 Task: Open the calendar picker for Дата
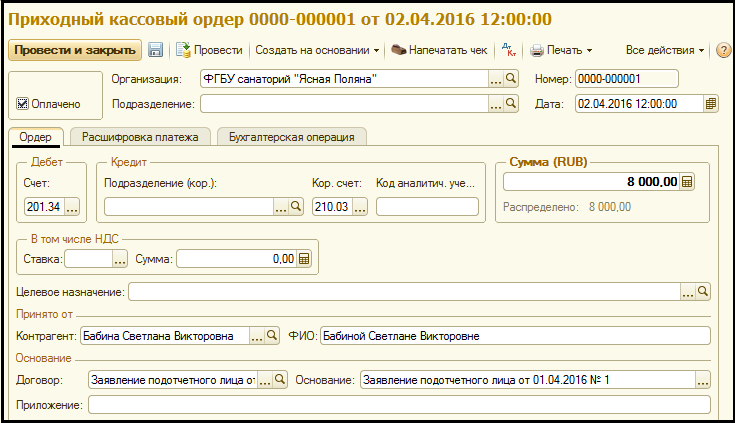click(x=711, y=103)
